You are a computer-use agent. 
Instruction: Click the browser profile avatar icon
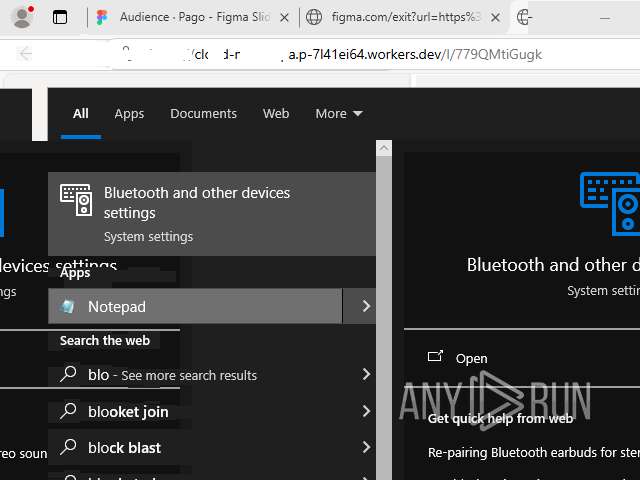tap(22, 17)
